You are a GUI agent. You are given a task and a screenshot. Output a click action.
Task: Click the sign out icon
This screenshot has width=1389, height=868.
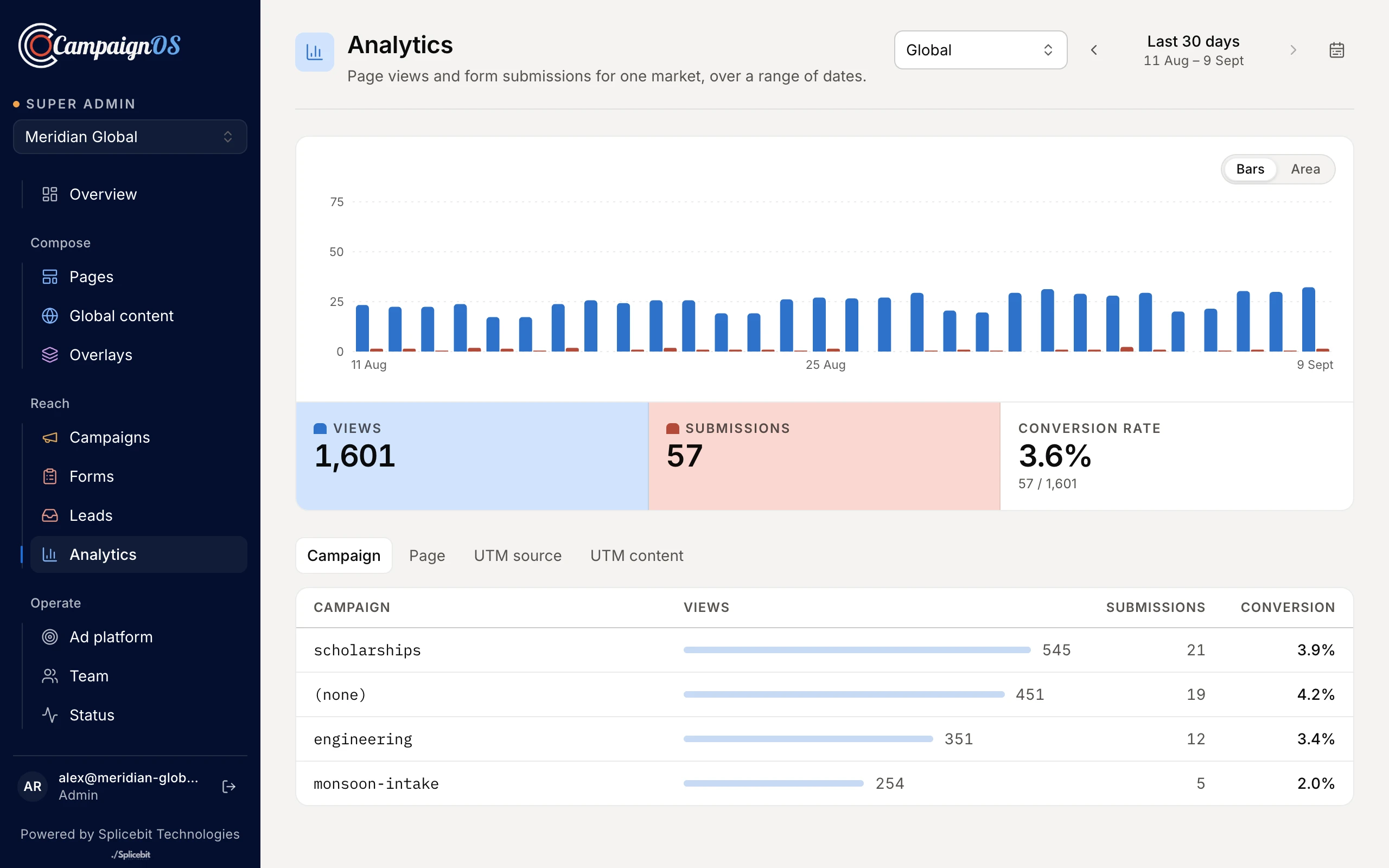coord(228,787)
